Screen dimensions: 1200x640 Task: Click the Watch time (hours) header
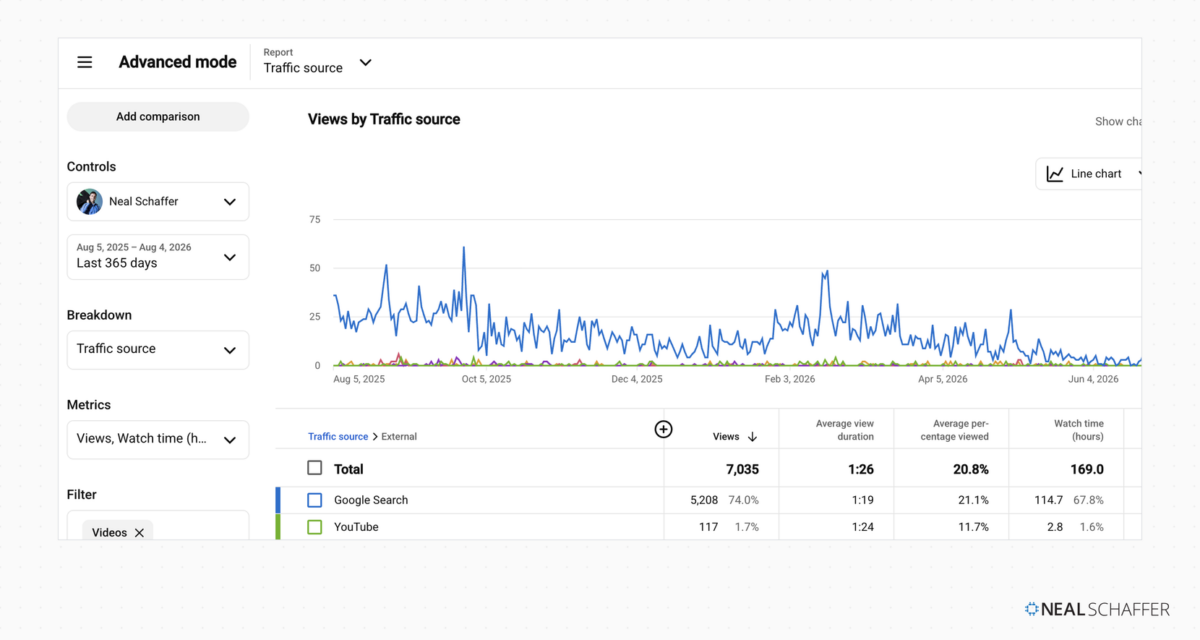coord(1078,430)
